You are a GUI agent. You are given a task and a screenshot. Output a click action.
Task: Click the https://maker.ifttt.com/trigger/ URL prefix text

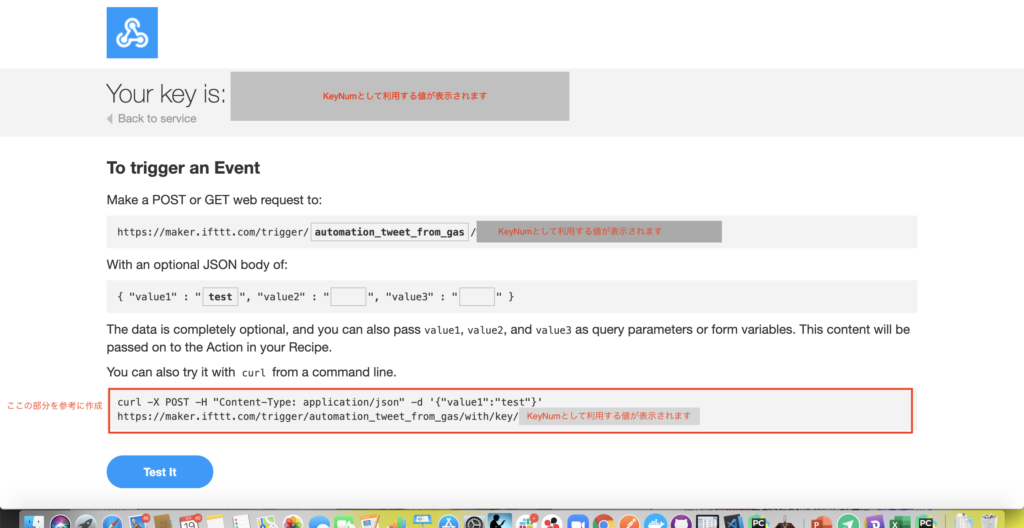click(213, 231)
